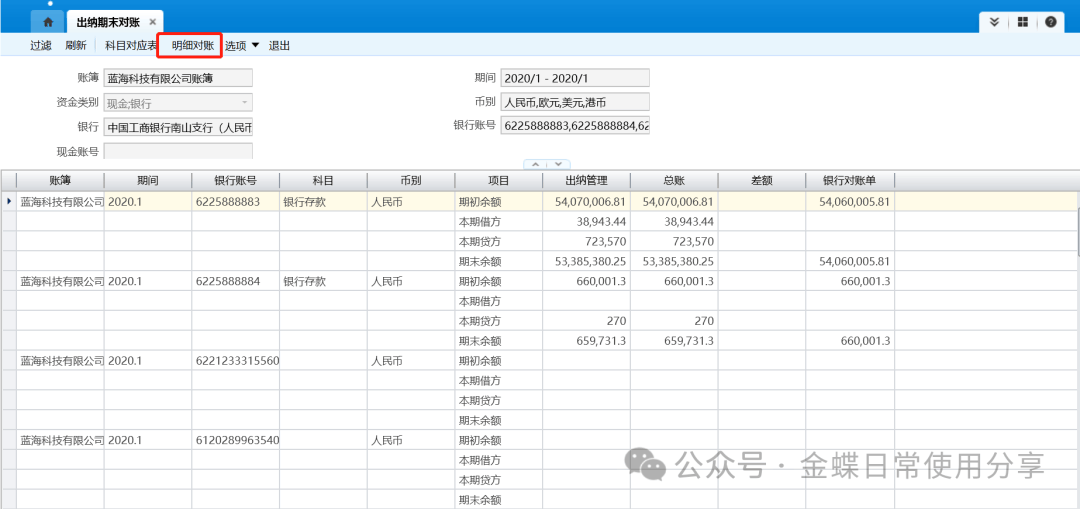Image resolution: width=1080 pixels, height=509 pixels.
Task: Open 科目对应表
Action: pos(131,45)
